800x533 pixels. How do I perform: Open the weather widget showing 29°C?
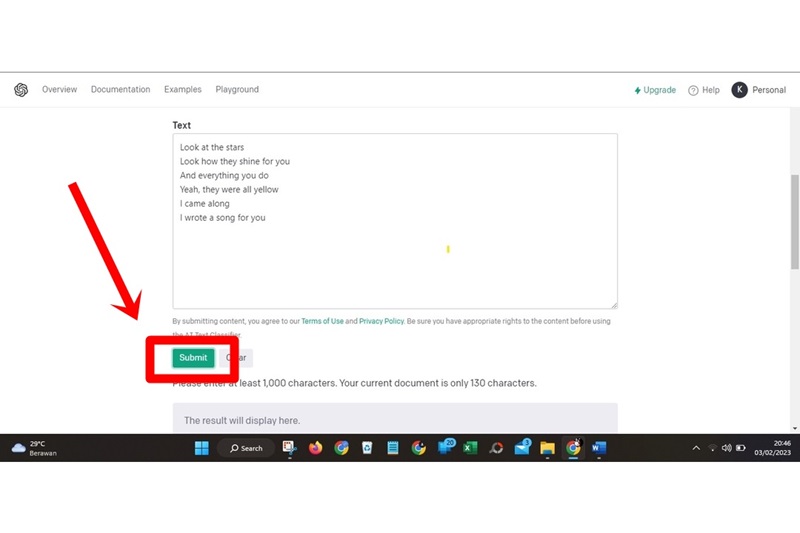35,448
